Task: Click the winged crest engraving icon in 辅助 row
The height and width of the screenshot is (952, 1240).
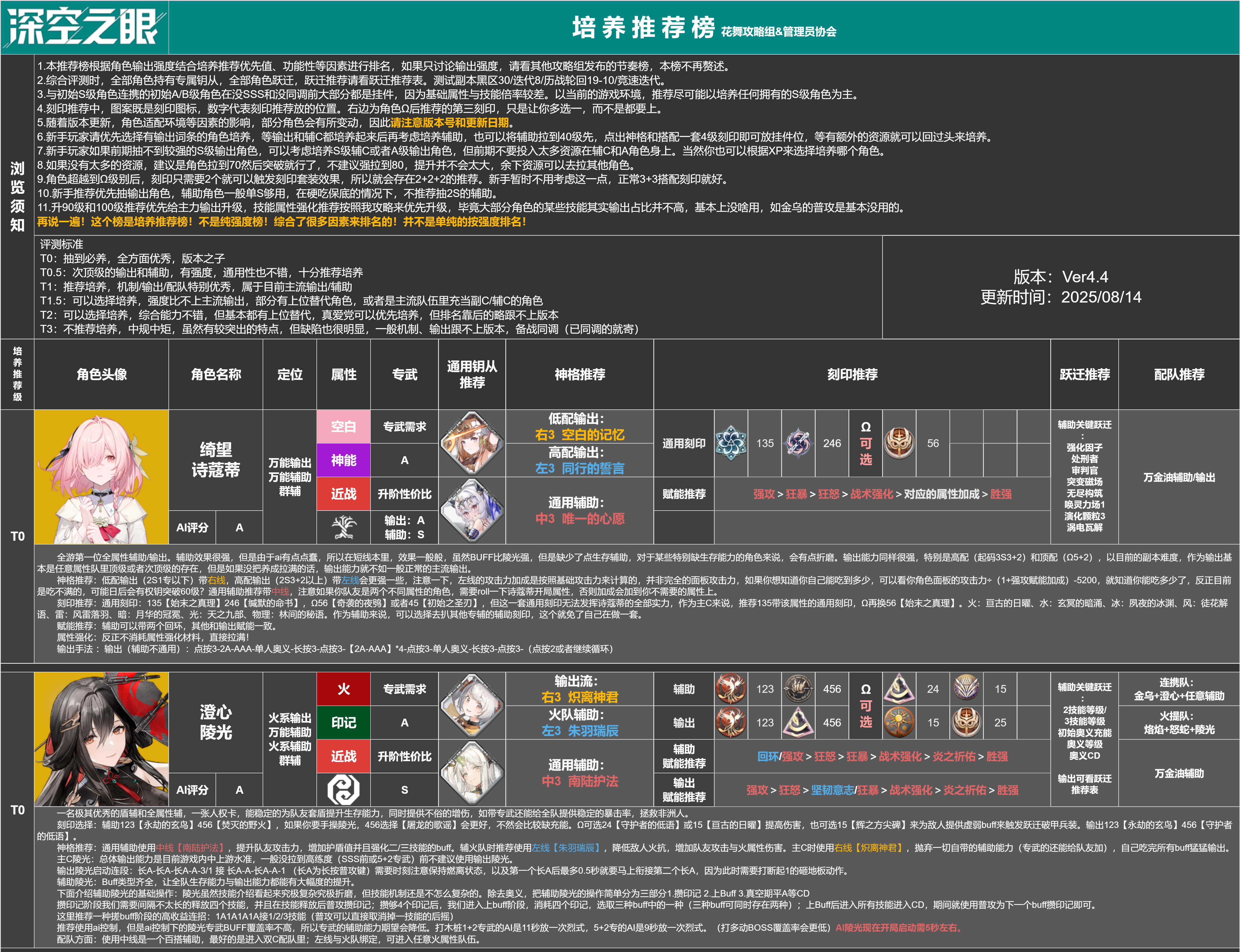Action: pyautogui.click(x=966, y=688)
